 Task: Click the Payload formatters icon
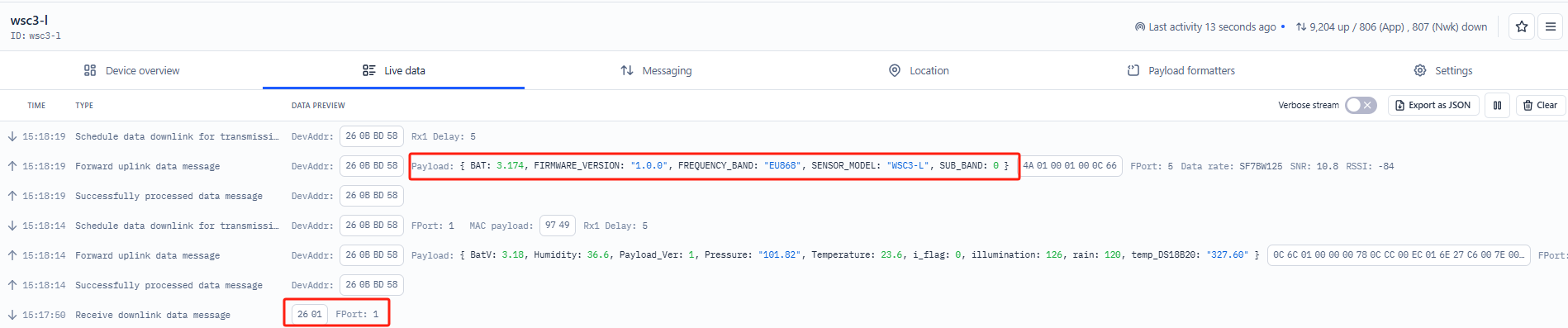tap(1133, 70)
